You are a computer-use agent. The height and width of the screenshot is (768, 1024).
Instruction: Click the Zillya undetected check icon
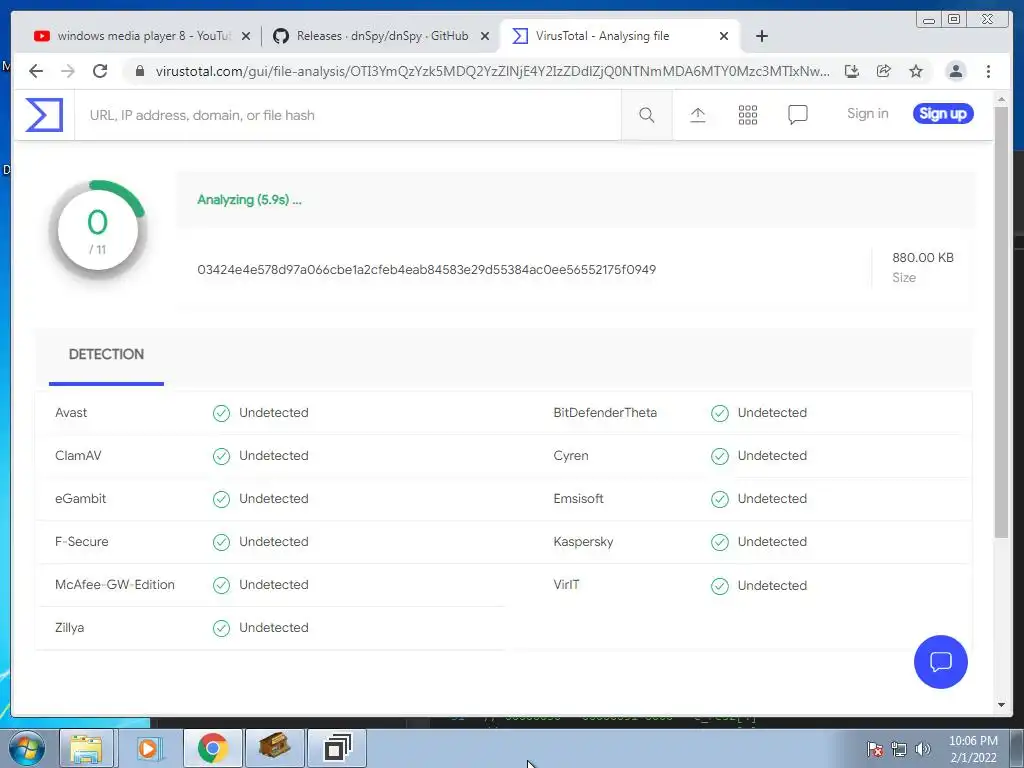coord(221,628)
